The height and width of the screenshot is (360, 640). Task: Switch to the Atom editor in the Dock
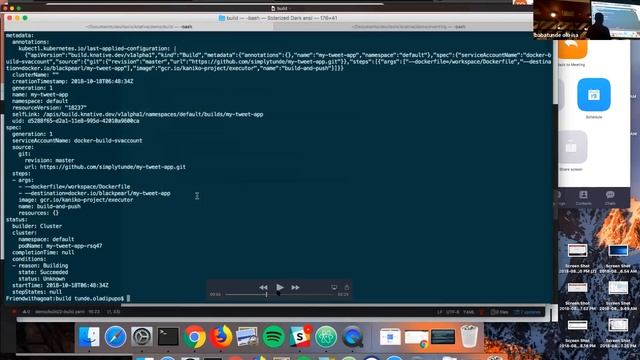pyautogui.click(x=326, y=337)
